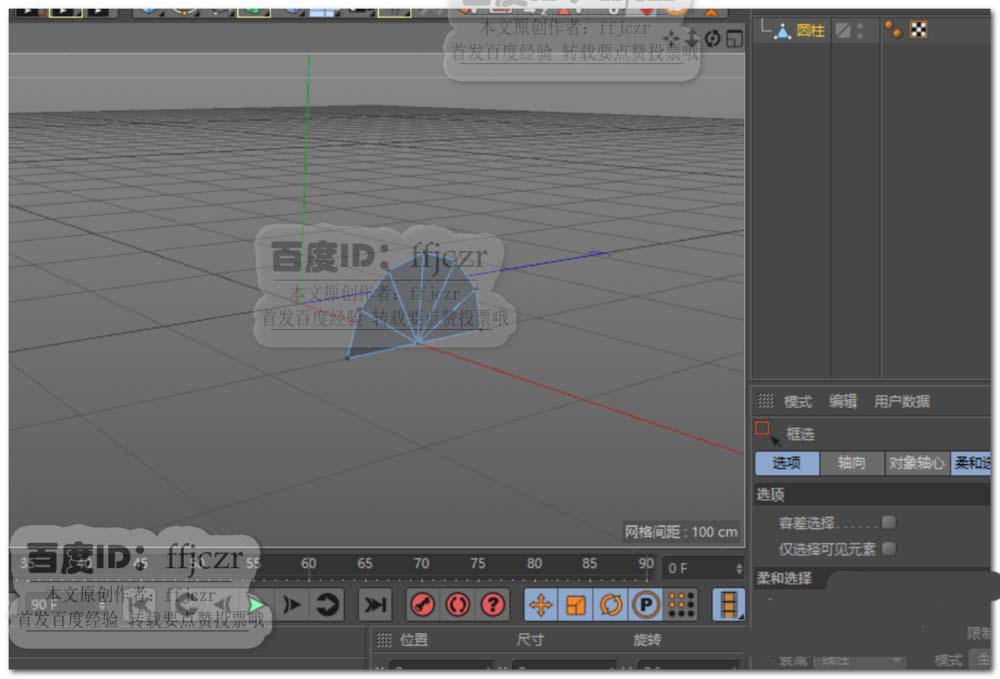
Task: Select the 圆柱 object in Object Manager
Action: (810, 31)
